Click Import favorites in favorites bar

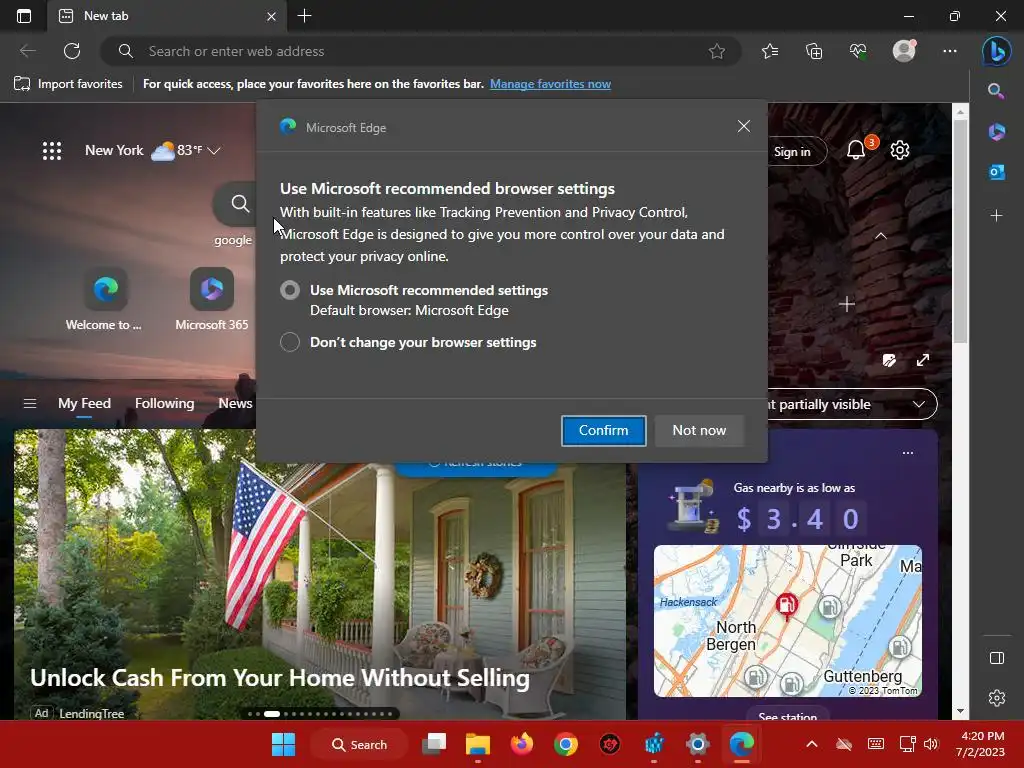point(68,84)
